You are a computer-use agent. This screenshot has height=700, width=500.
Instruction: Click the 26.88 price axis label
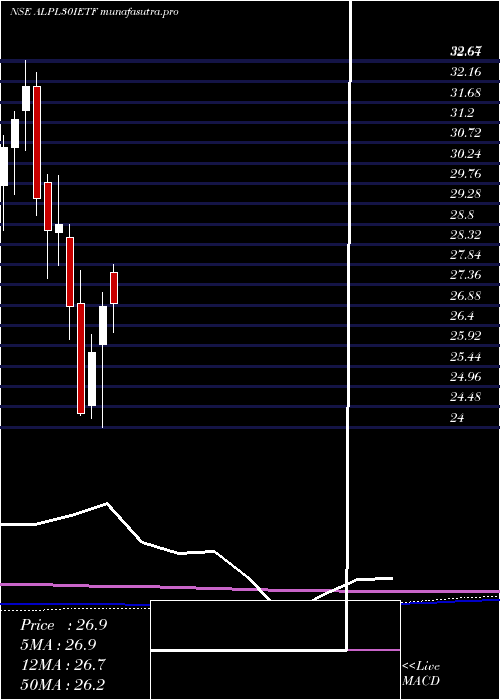pos(466,296)
